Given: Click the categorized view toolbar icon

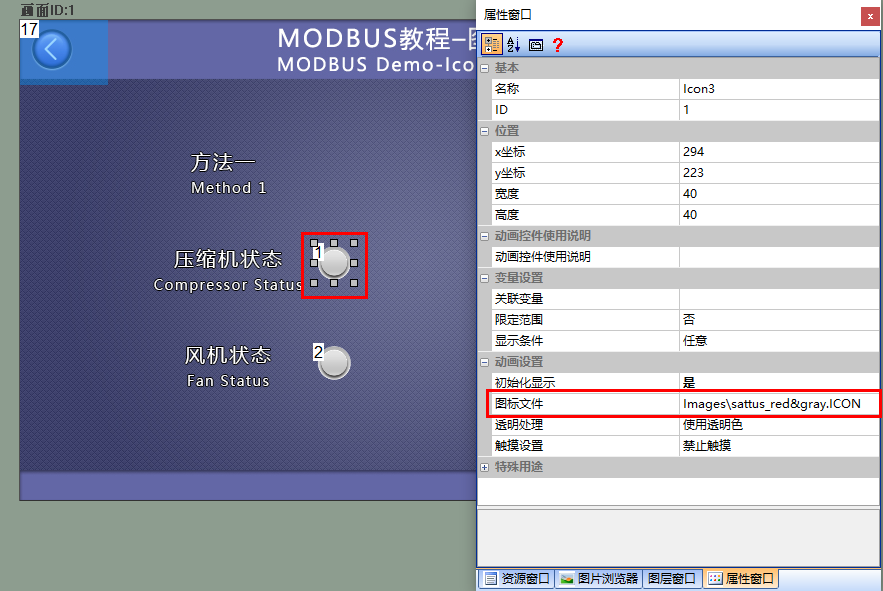Looking at the screenshot, I should 491,45.
